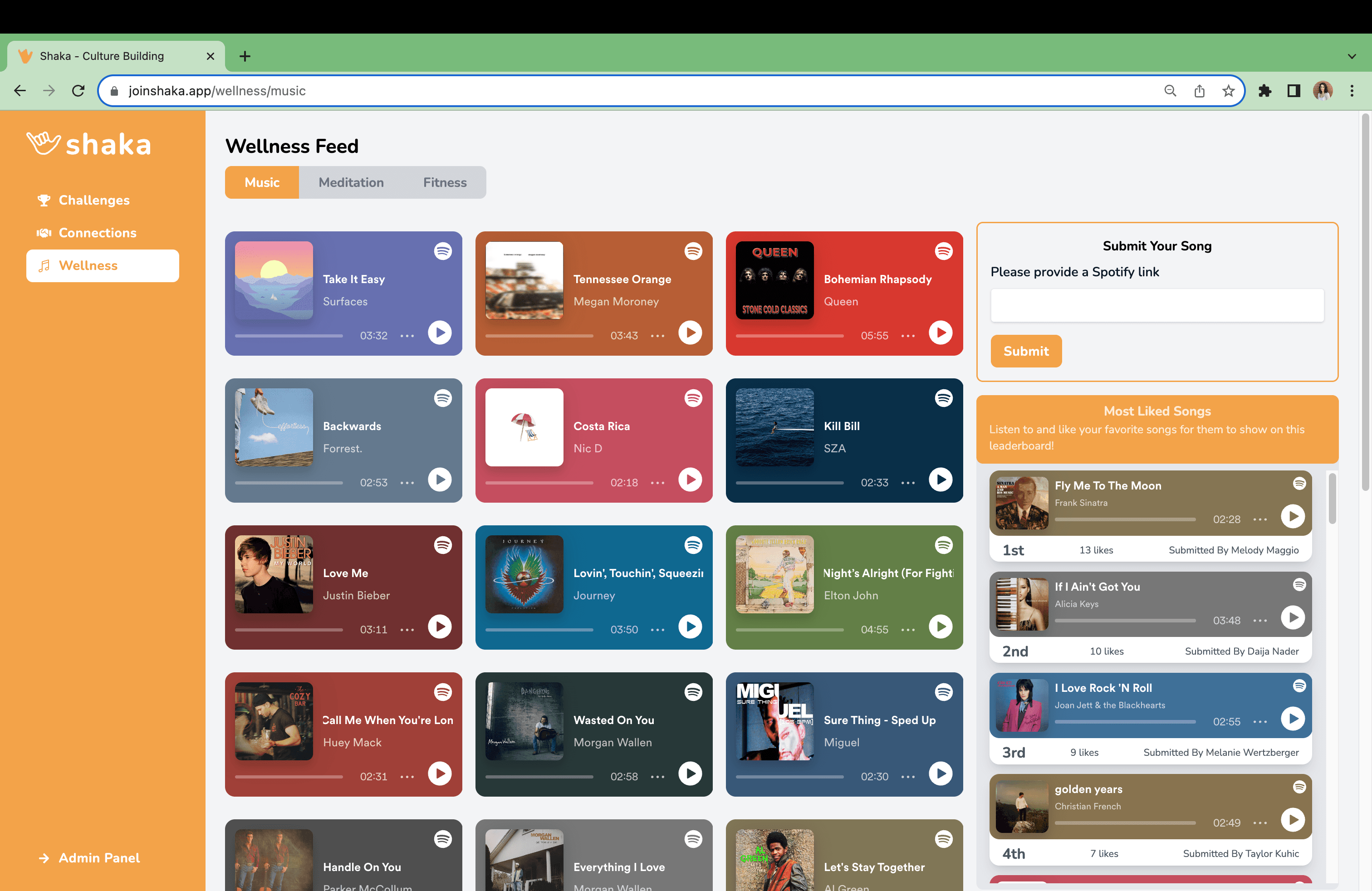Click the Spotify link input field
Viewport: 1372px width, 891px height.
pos(1156,305)
